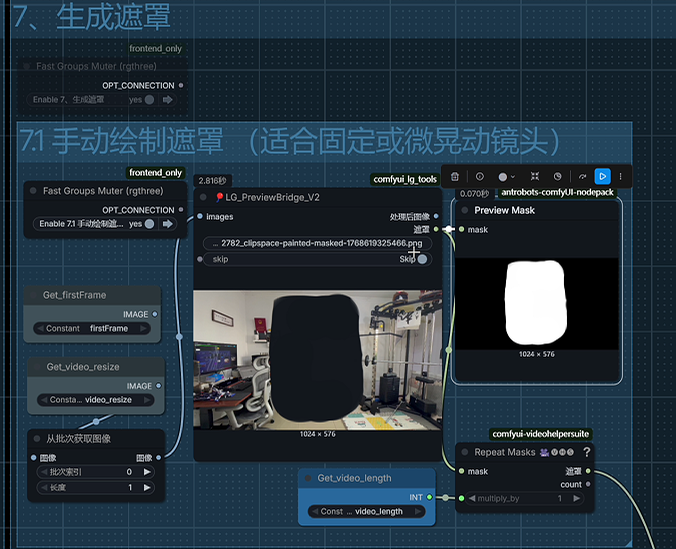Open the three-dot more options menu

620,176
